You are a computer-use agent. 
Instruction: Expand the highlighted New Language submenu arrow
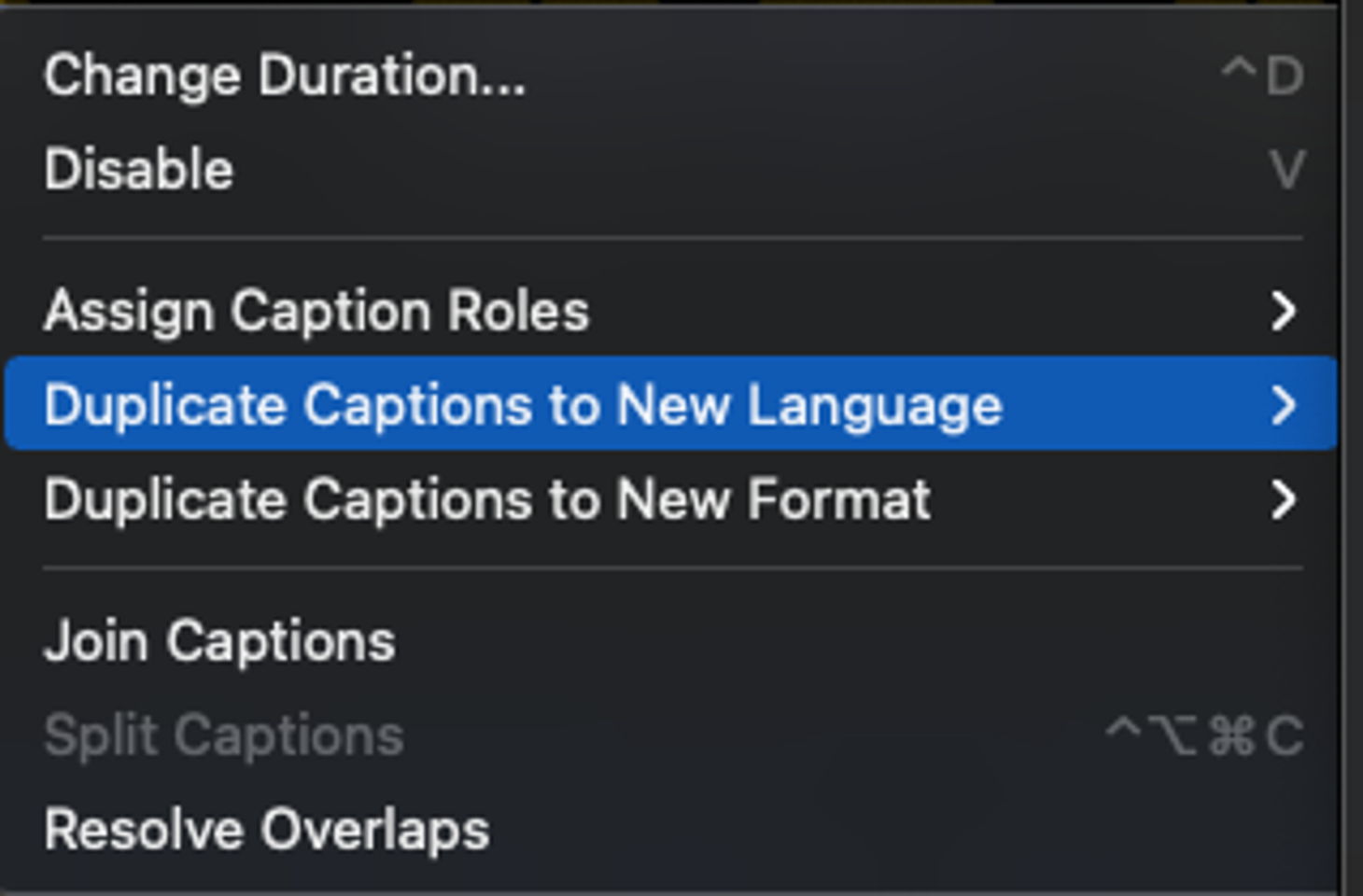(x=1285, y=405)
